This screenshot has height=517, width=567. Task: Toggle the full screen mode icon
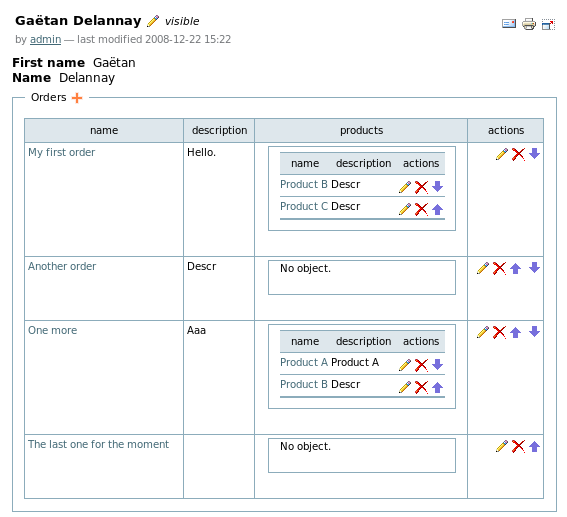[548, 25]
